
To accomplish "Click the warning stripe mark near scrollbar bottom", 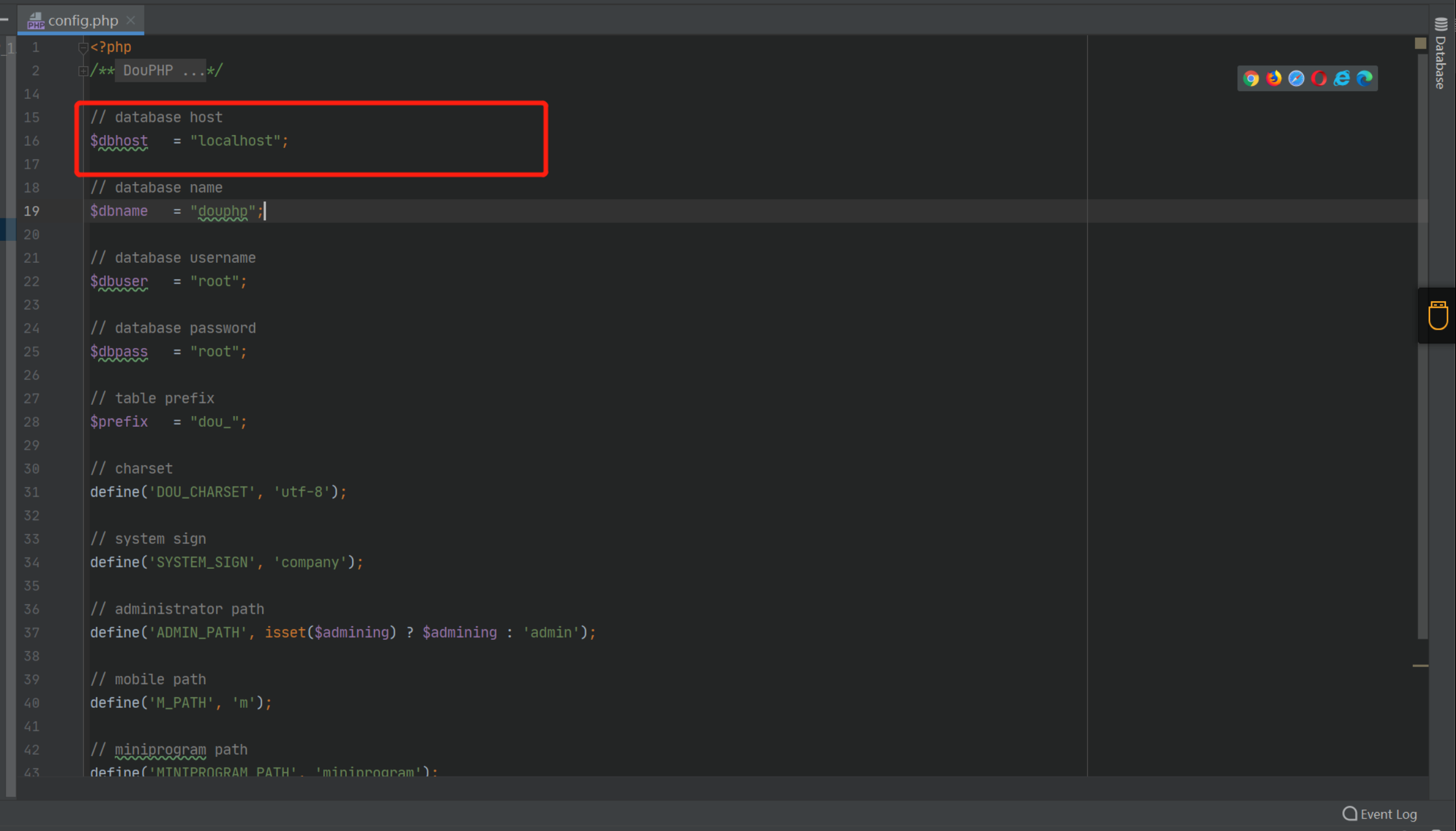I will pos(1420,666).
